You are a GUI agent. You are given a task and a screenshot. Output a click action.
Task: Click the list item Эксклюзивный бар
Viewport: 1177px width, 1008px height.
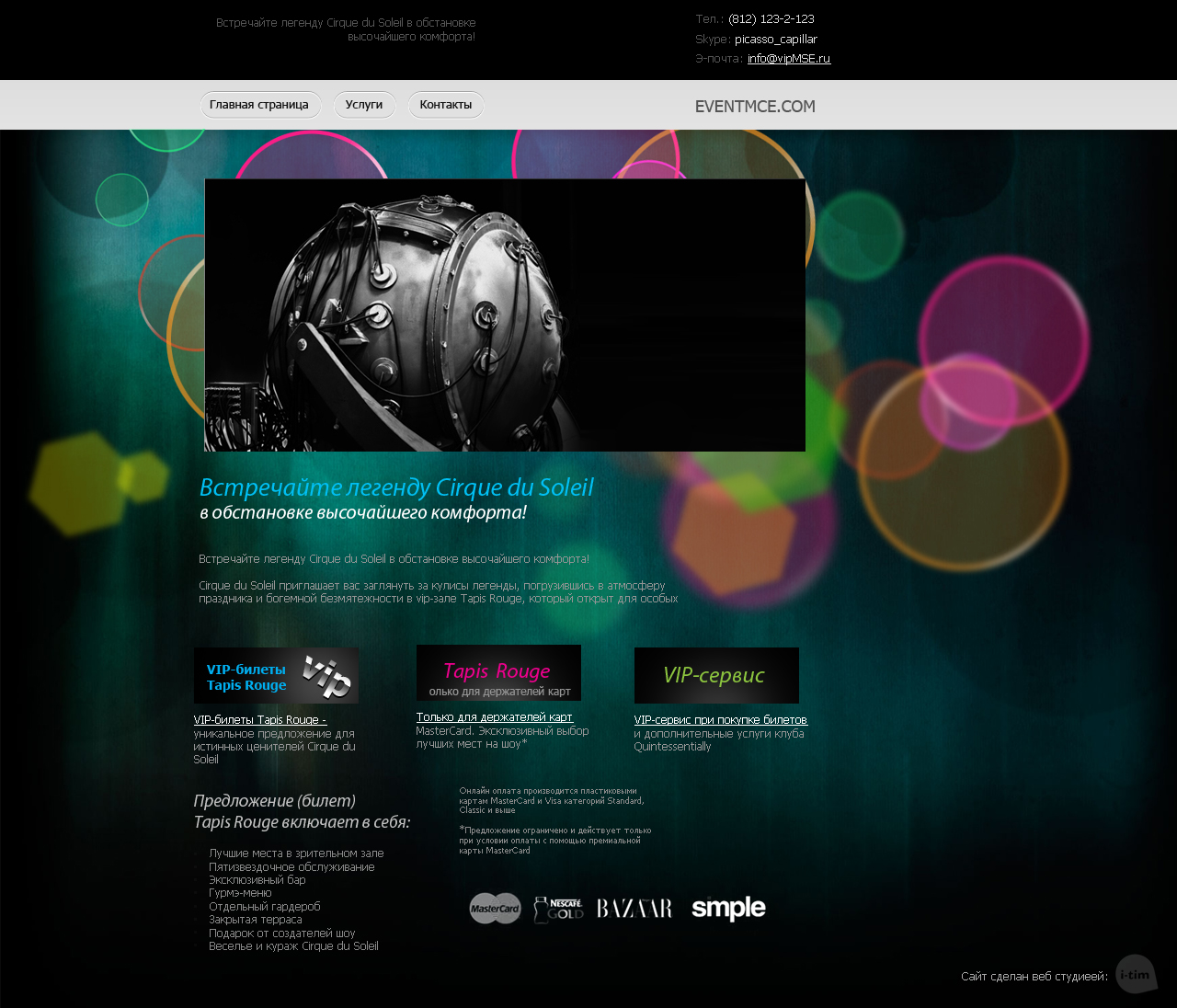click(x=257, y=880)
